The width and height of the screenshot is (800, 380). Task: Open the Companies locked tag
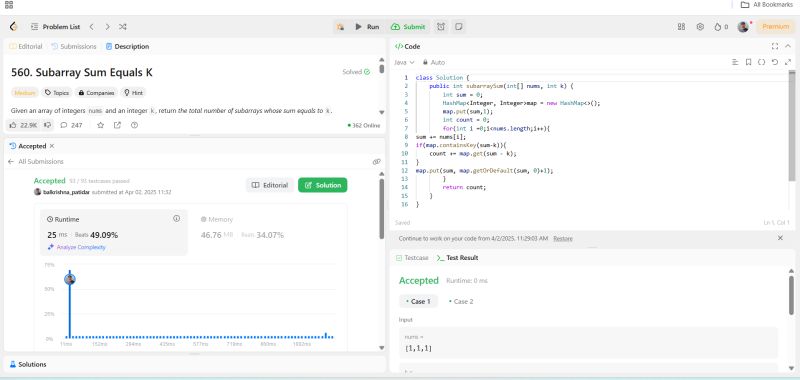(x=96, y=93)
